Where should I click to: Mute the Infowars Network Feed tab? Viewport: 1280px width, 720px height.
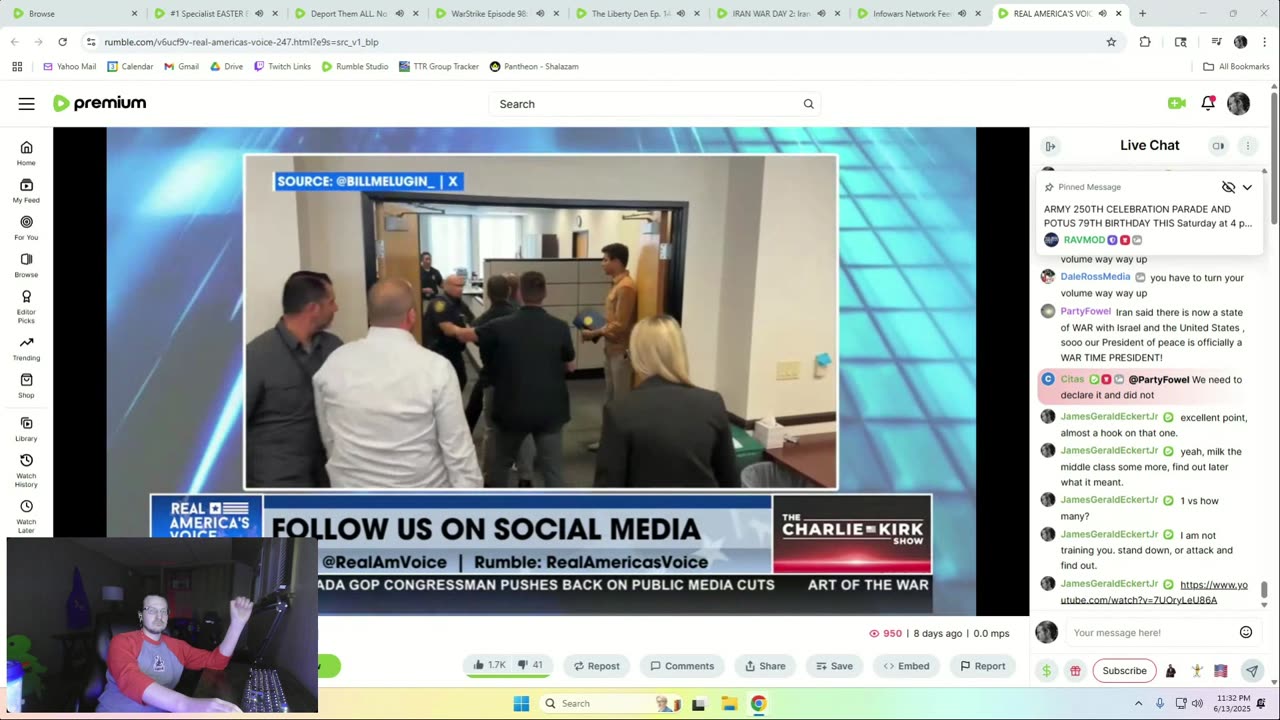962,14
